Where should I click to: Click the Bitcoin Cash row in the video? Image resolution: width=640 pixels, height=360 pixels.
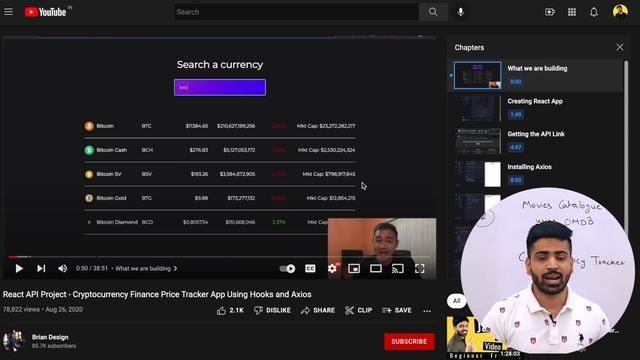(x=220, y=150)
